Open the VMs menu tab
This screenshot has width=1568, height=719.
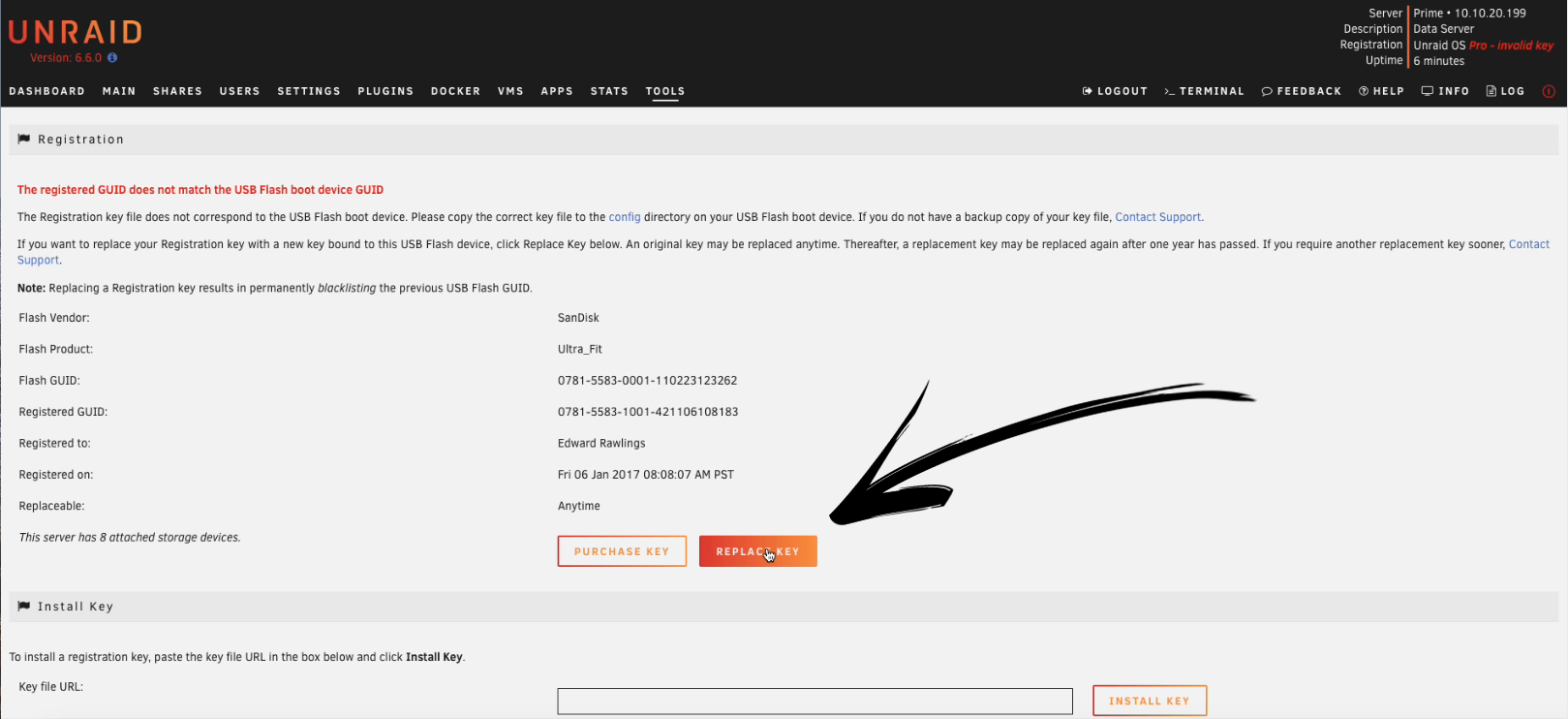510,91
